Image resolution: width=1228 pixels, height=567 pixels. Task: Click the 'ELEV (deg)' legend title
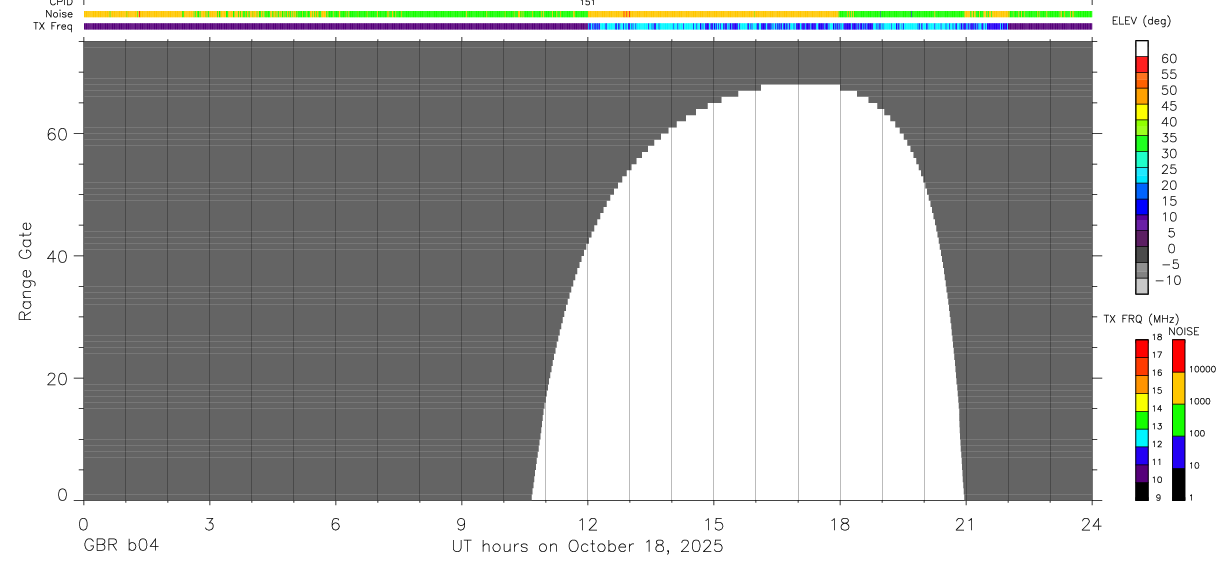[x=1142, y=22]
